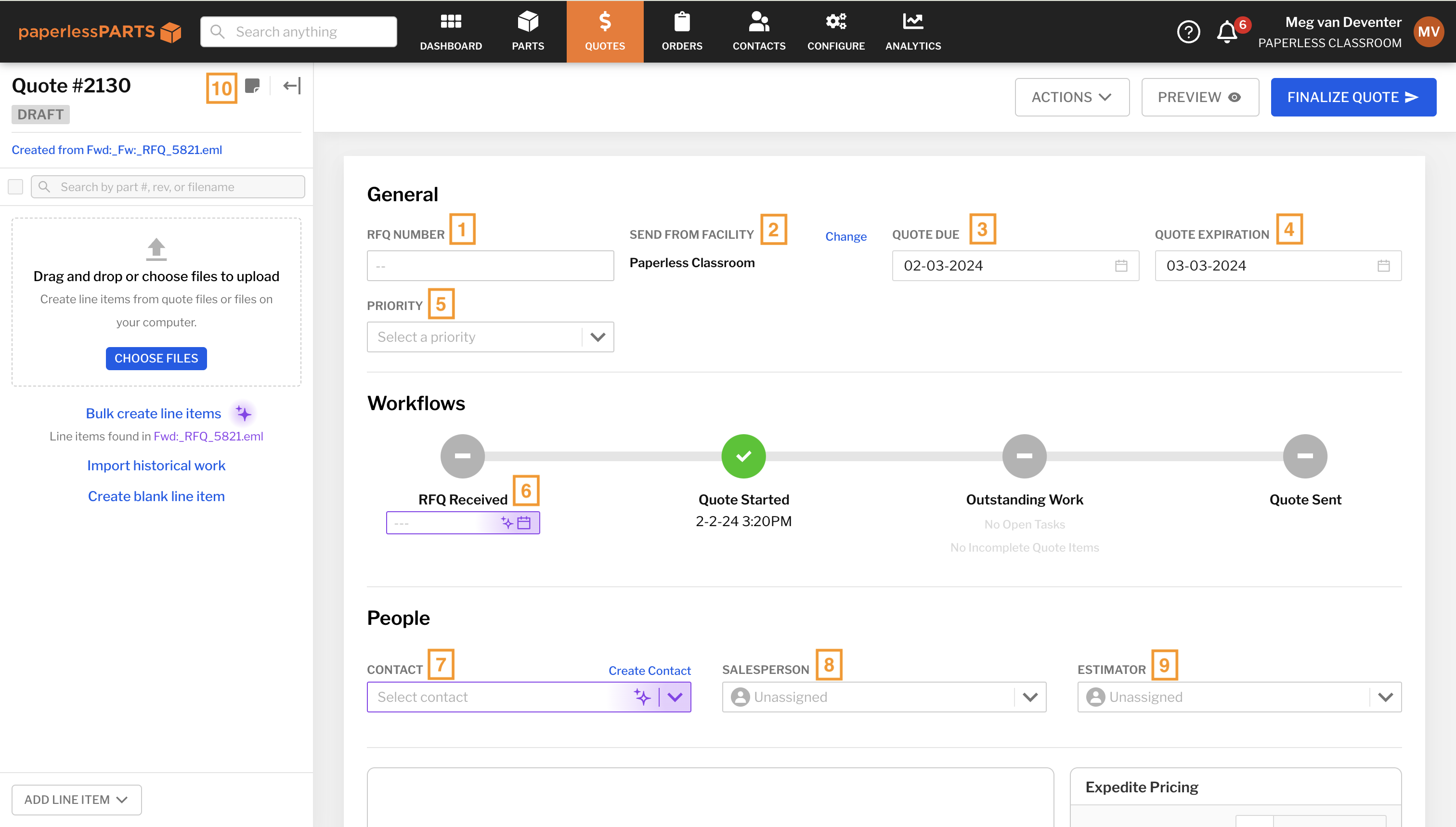Open the Salesperson Unassigned dropdown
The width and height of the screenshot is (1456, 827).
click(1030, 697)
